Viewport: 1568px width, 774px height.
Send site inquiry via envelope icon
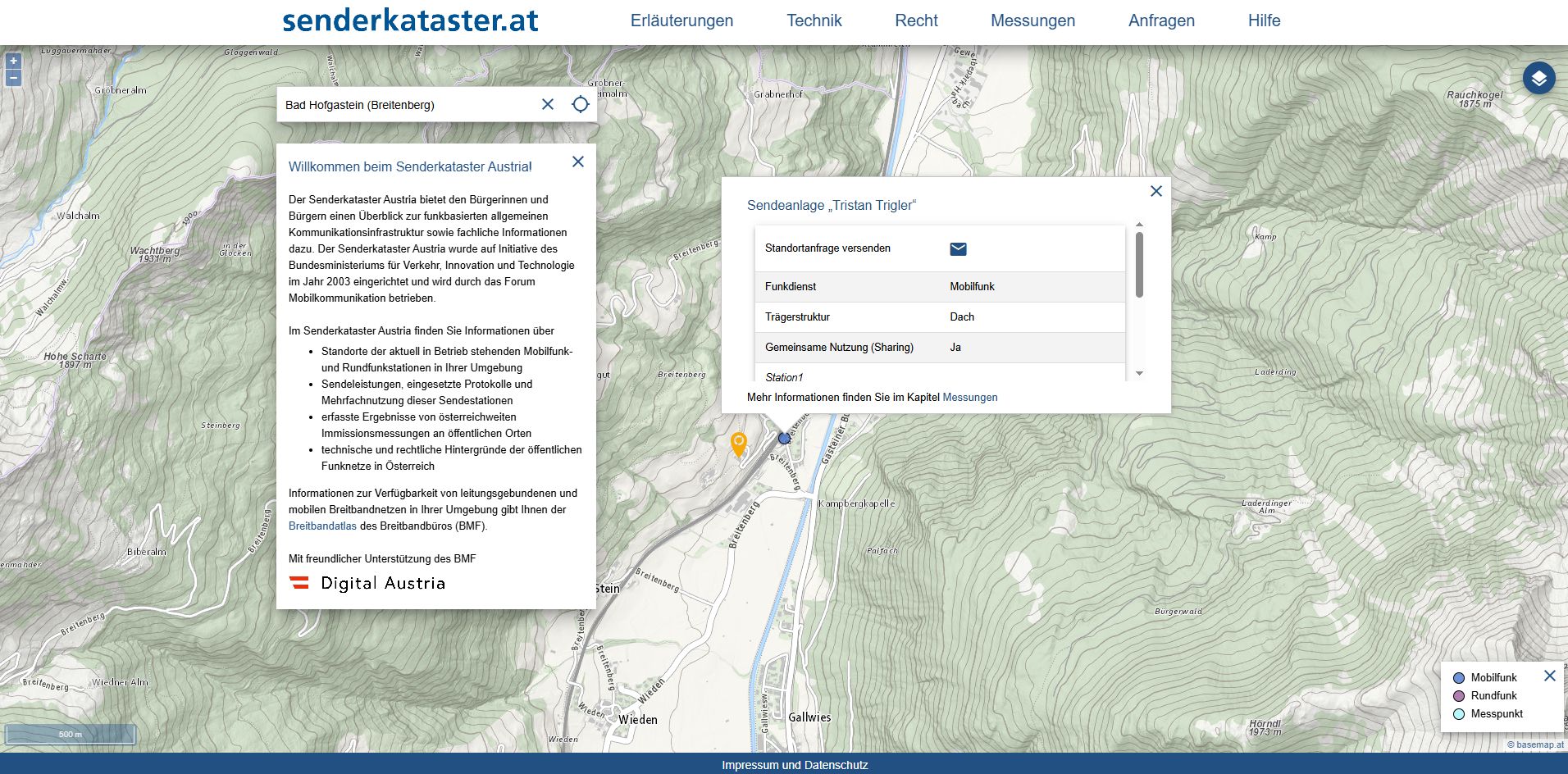tap(958, 249)
